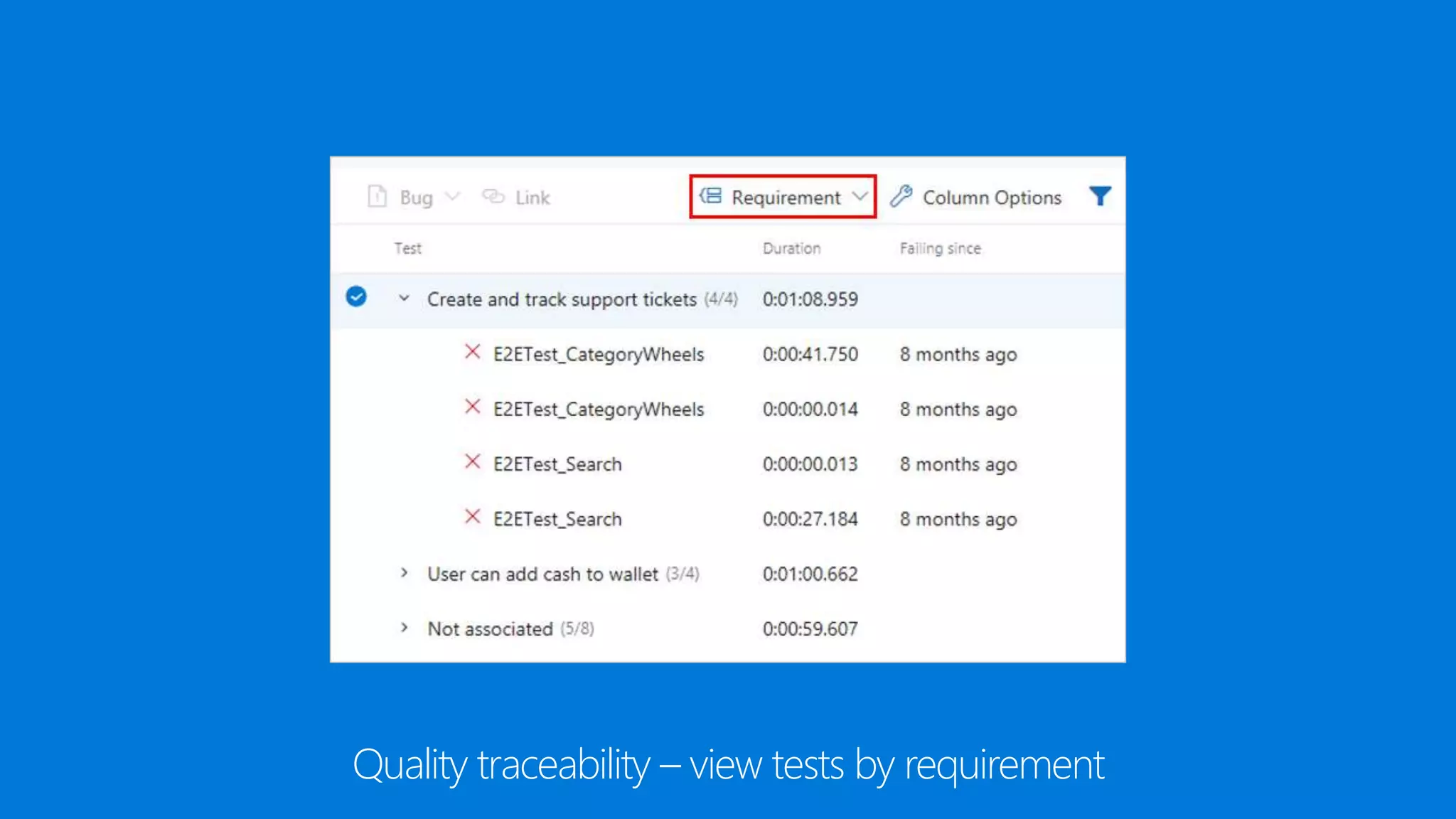Image resolution: width=1456 pixels, height=819 pixels.
Task: Click the Bug document icon
Action: pos(377,196)
